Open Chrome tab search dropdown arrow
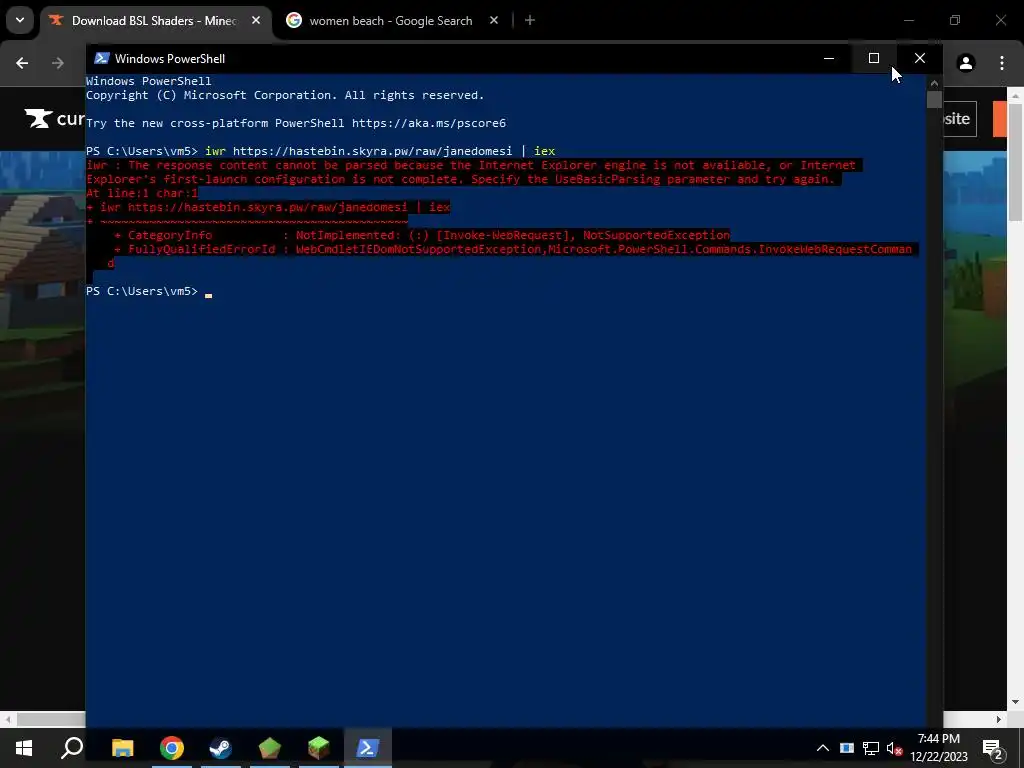 [20, 20]
